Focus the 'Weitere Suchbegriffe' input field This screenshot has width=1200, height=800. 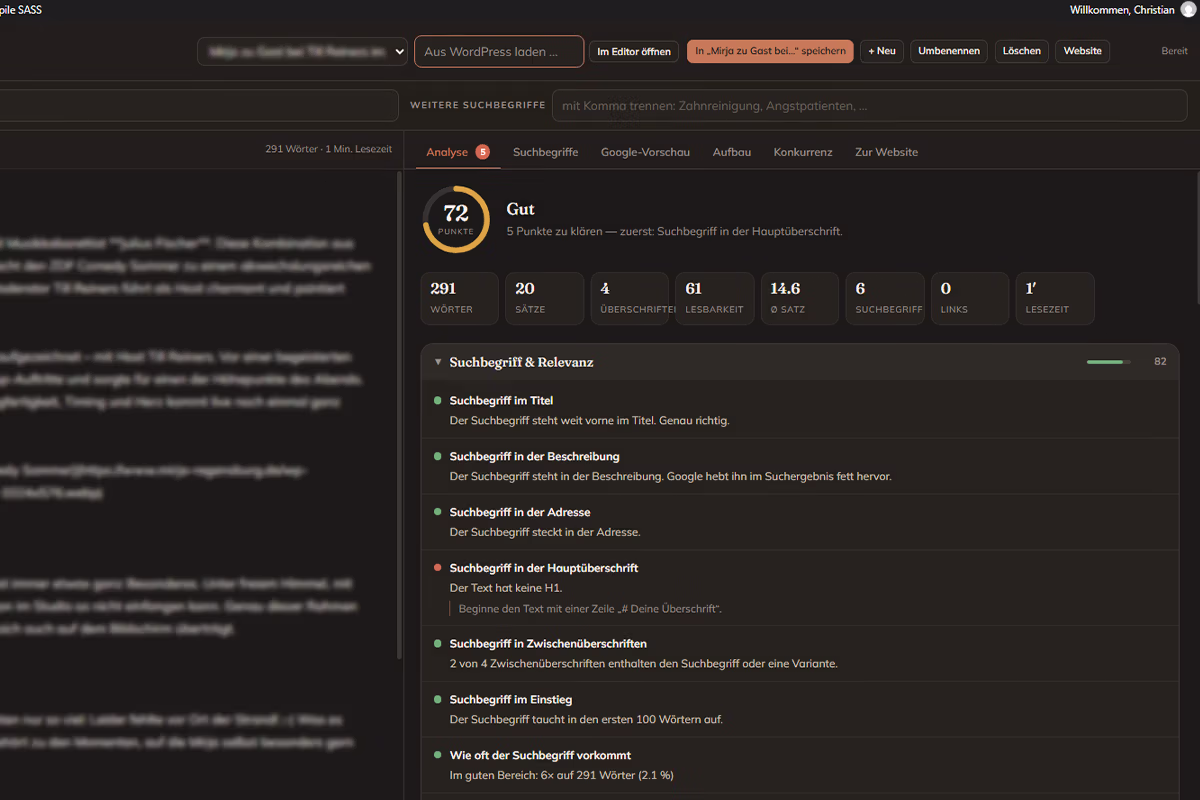click(x=869, y=105)
